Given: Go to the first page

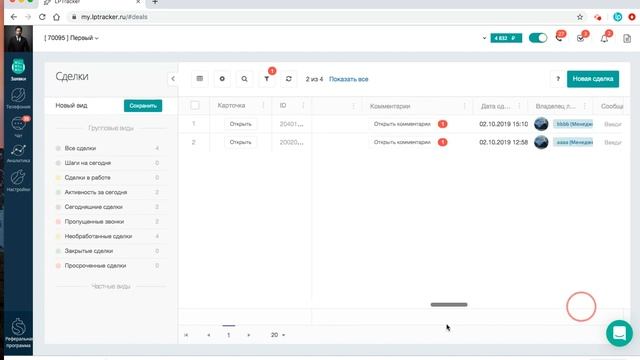Looking at the screenshot, I should click(x=186, y=335).
